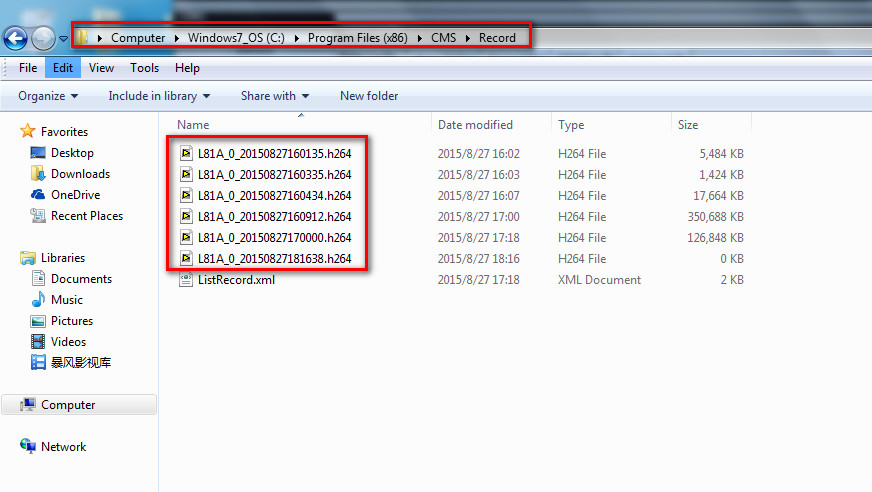Image resolution: width=872 pixels, height=492 pixels.
Task: Select the ListRecord.xml file name
Action: coord(236,280)
